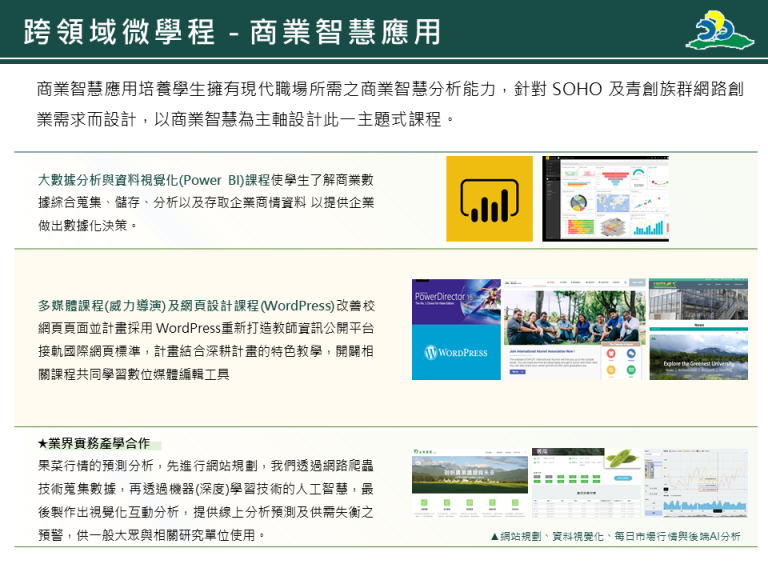
Task: Click the 大數據分析與資料視覺化(Power BI) paragraph
Action: [205, 202]
